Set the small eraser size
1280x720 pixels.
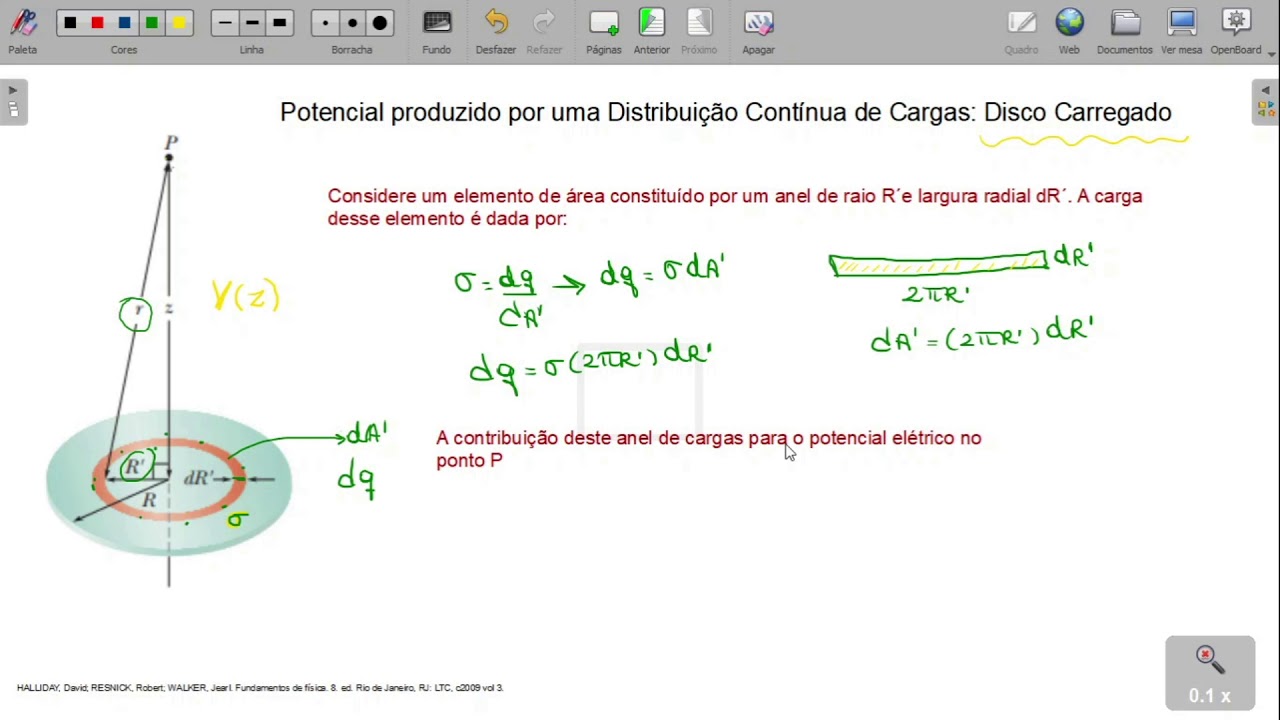[325, 23]
